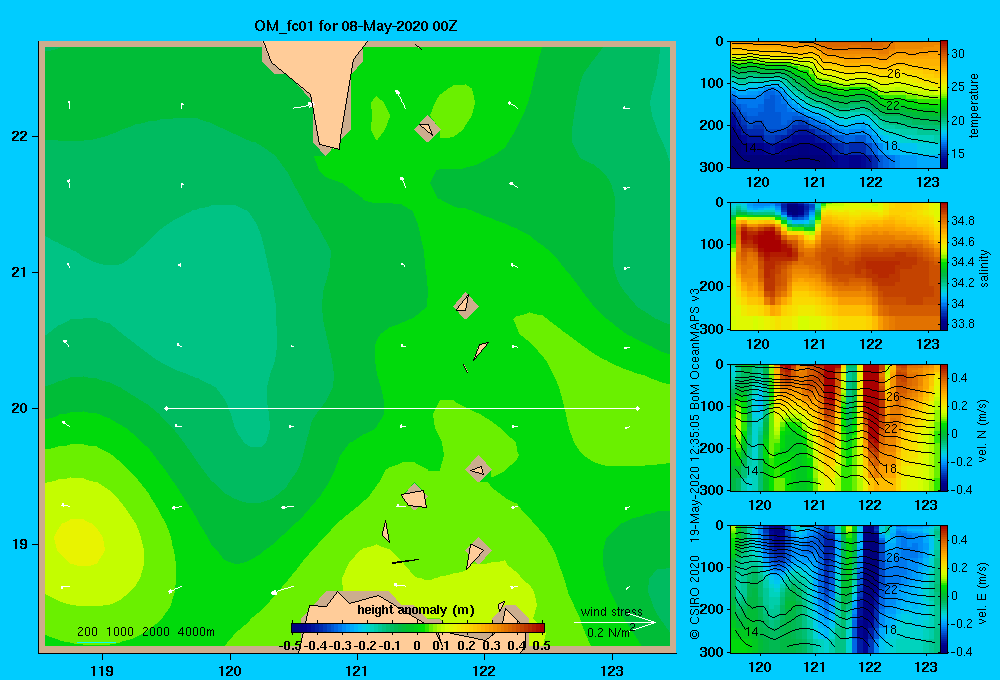The width and height of the screenshot is (1000, 680).
Task: Click the latitude label 20 on main map
Action: (20, 408)
